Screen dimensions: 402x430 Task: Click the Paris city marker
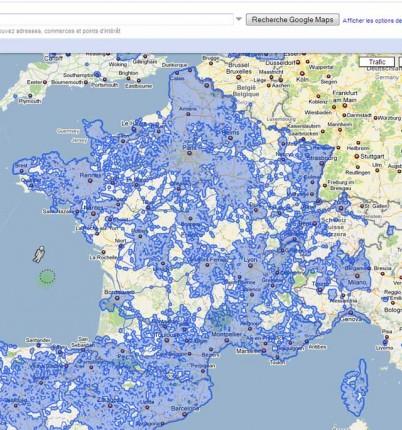coord(189,153)
